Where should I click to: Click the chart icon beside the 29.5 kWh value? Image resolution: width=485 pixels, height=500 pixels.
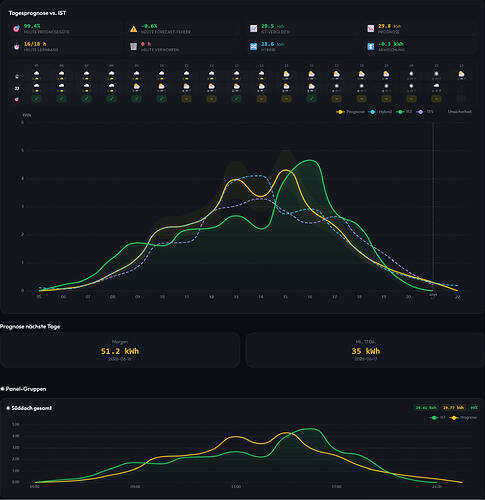click(x=254, y=29)
